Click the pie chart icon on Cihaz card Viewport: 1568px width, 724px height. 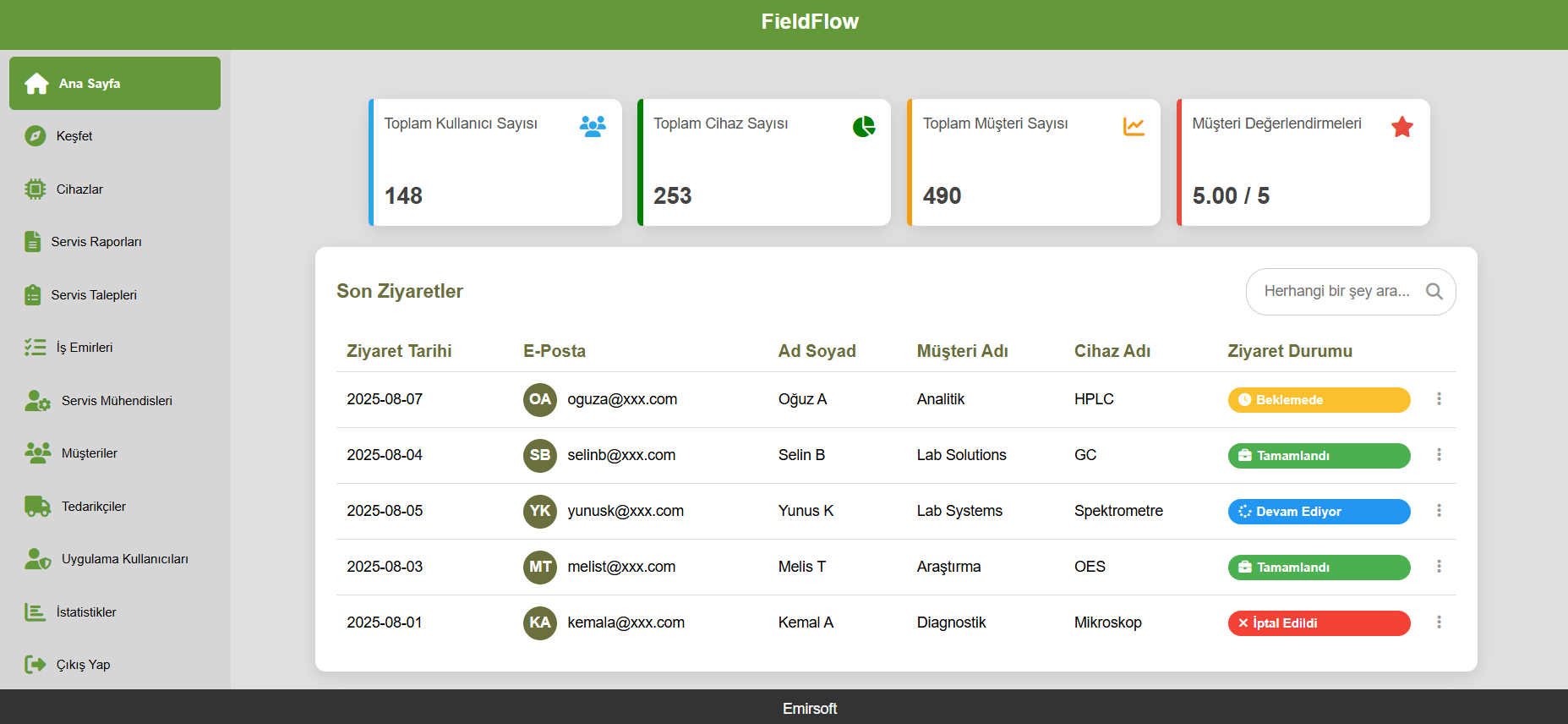(863, 127)
